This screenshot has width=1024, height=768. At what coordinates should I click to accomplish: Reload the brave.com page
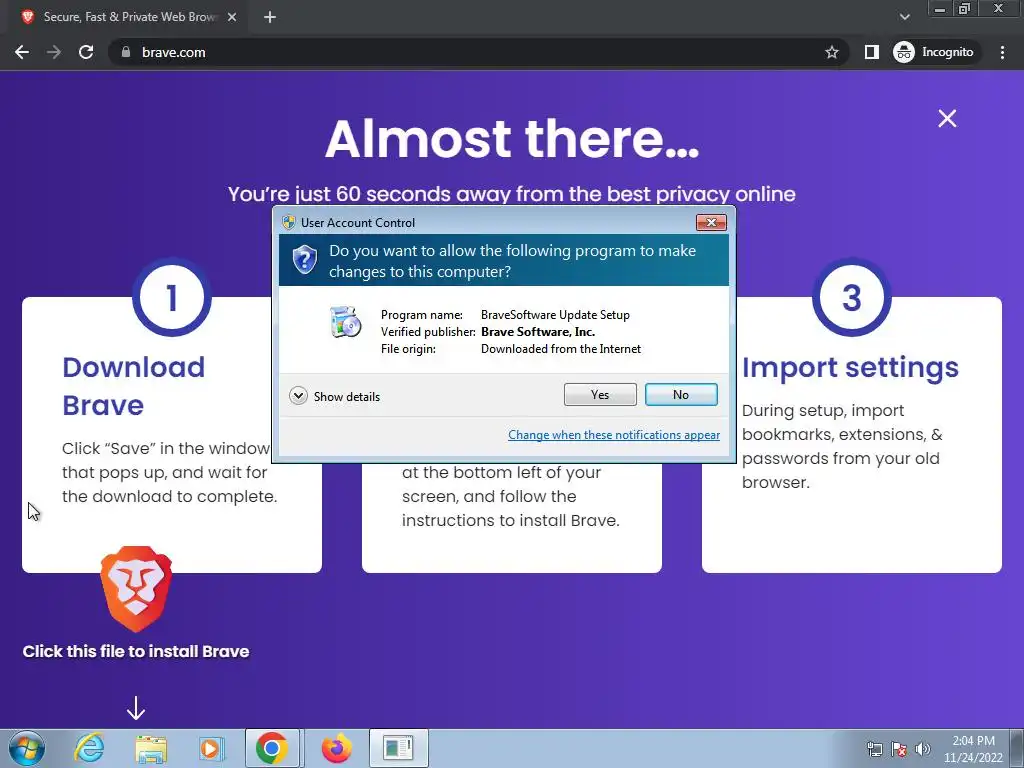coord(86,52)
